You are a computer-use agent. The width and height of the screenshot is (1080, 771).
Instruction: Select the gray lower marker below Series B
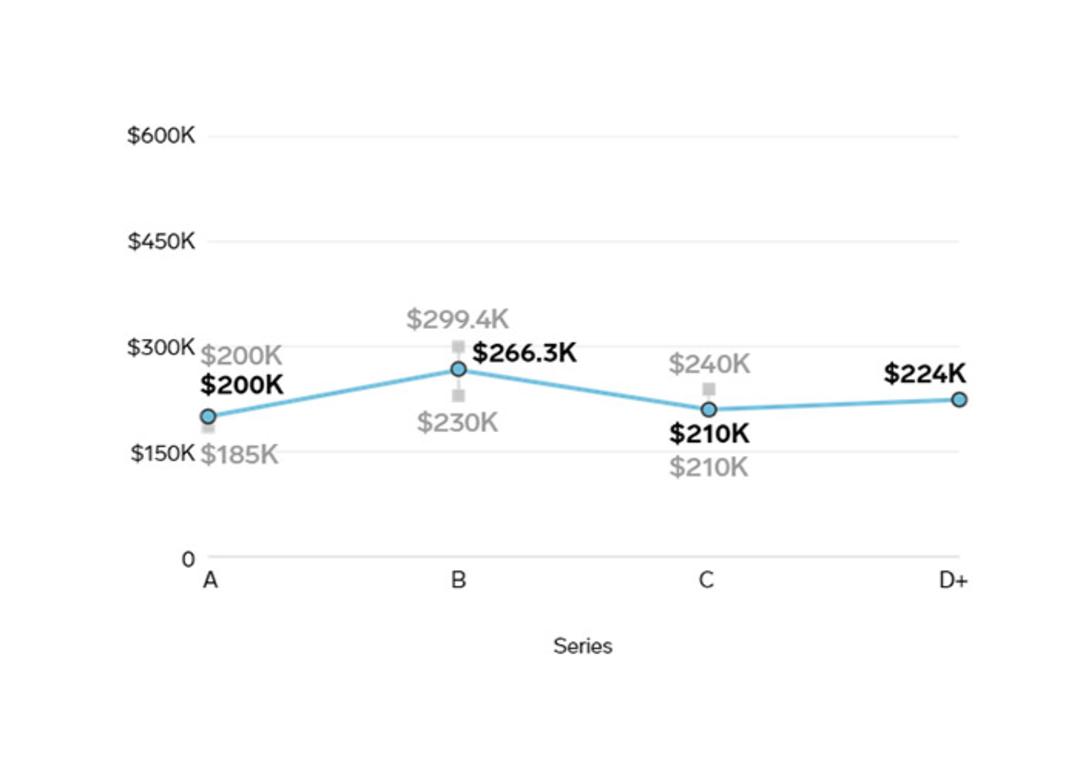click(459, 395)
